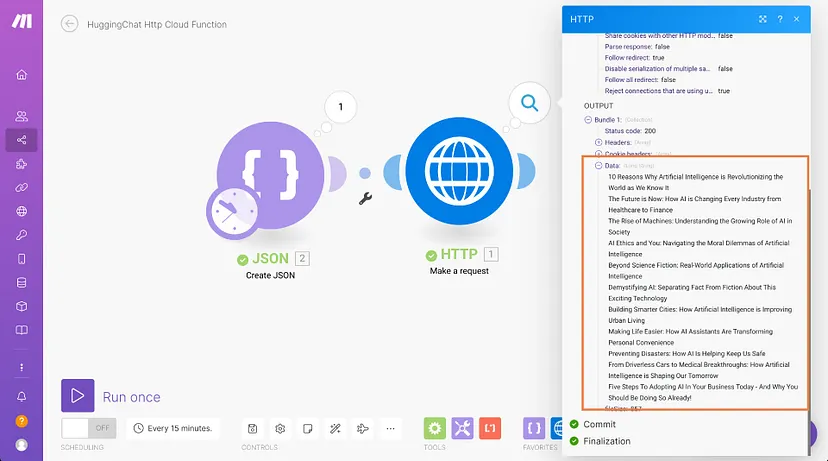Expand the Headers array in output
Image resolution: width=828 pixels, height=461 pixels.
coord(599,142)
